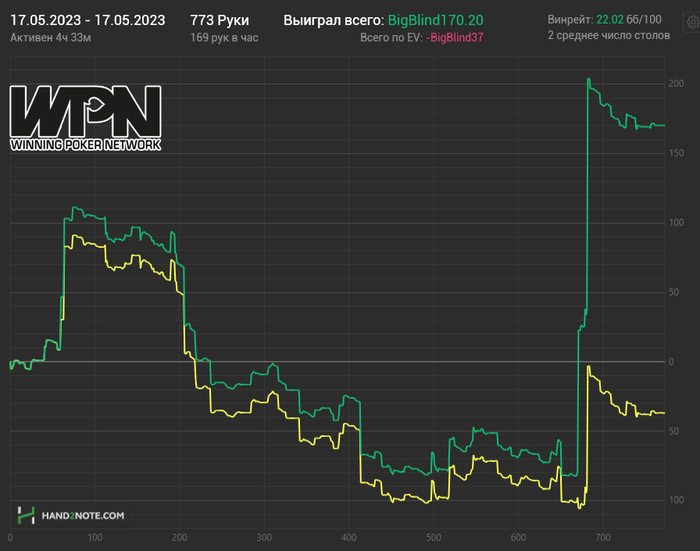
Task: Open the HAND2NOTE.COM link text
Action: coord(83,516)
